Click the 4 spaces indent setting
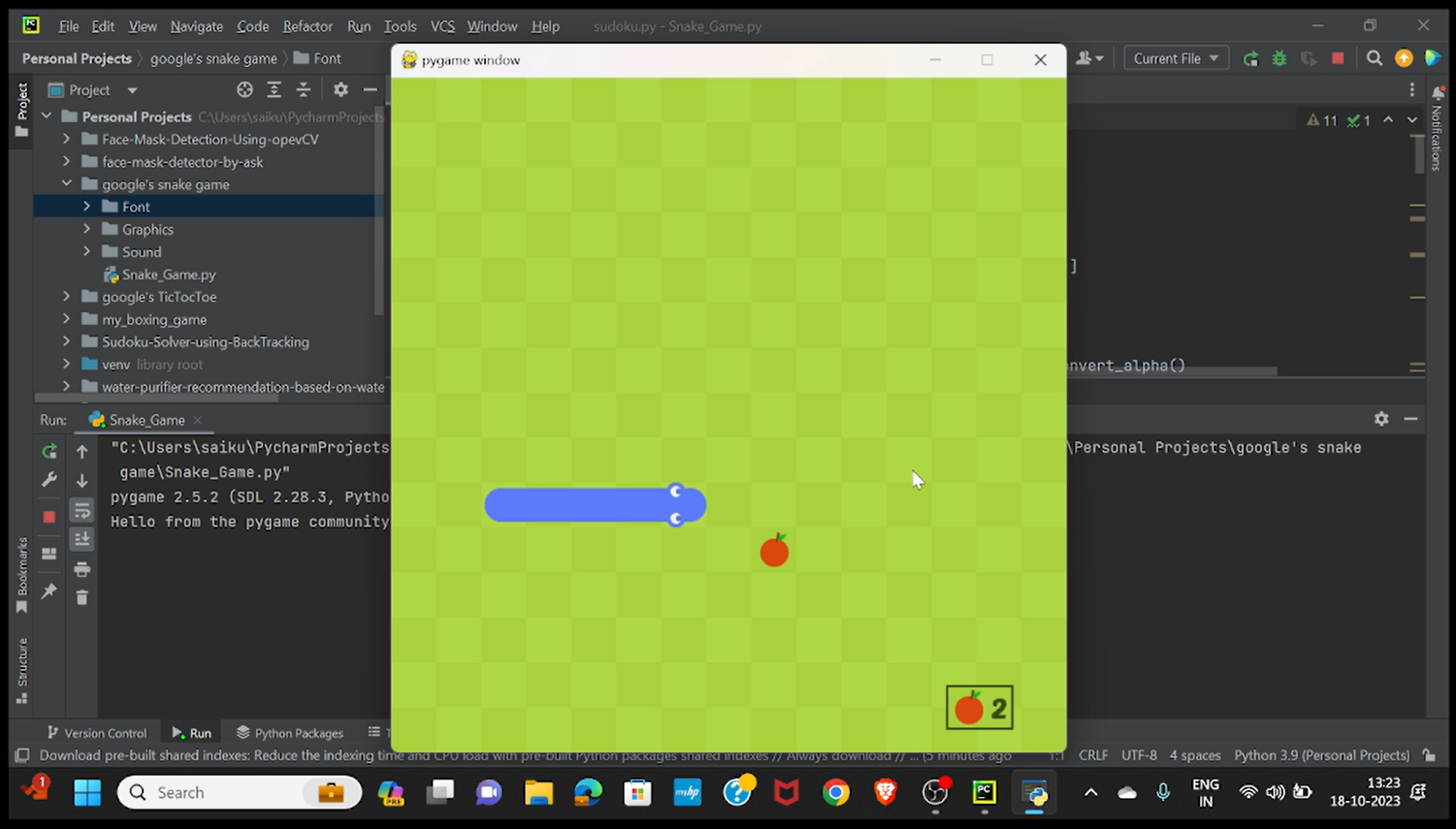Viewport: 1456px width, 829px height. pyautogui.click(x=1195, y=755)
